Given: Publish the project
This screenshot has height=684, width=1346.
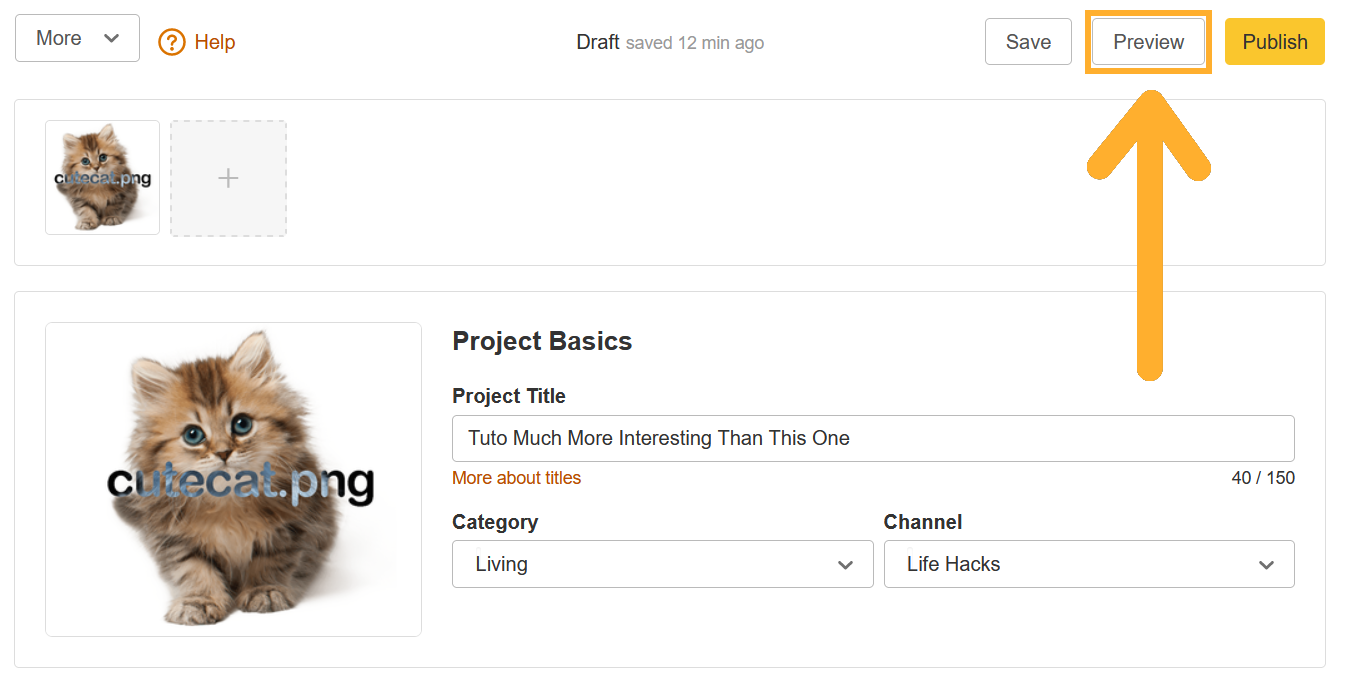Looking at the screenshot, I should point(1274,42).
